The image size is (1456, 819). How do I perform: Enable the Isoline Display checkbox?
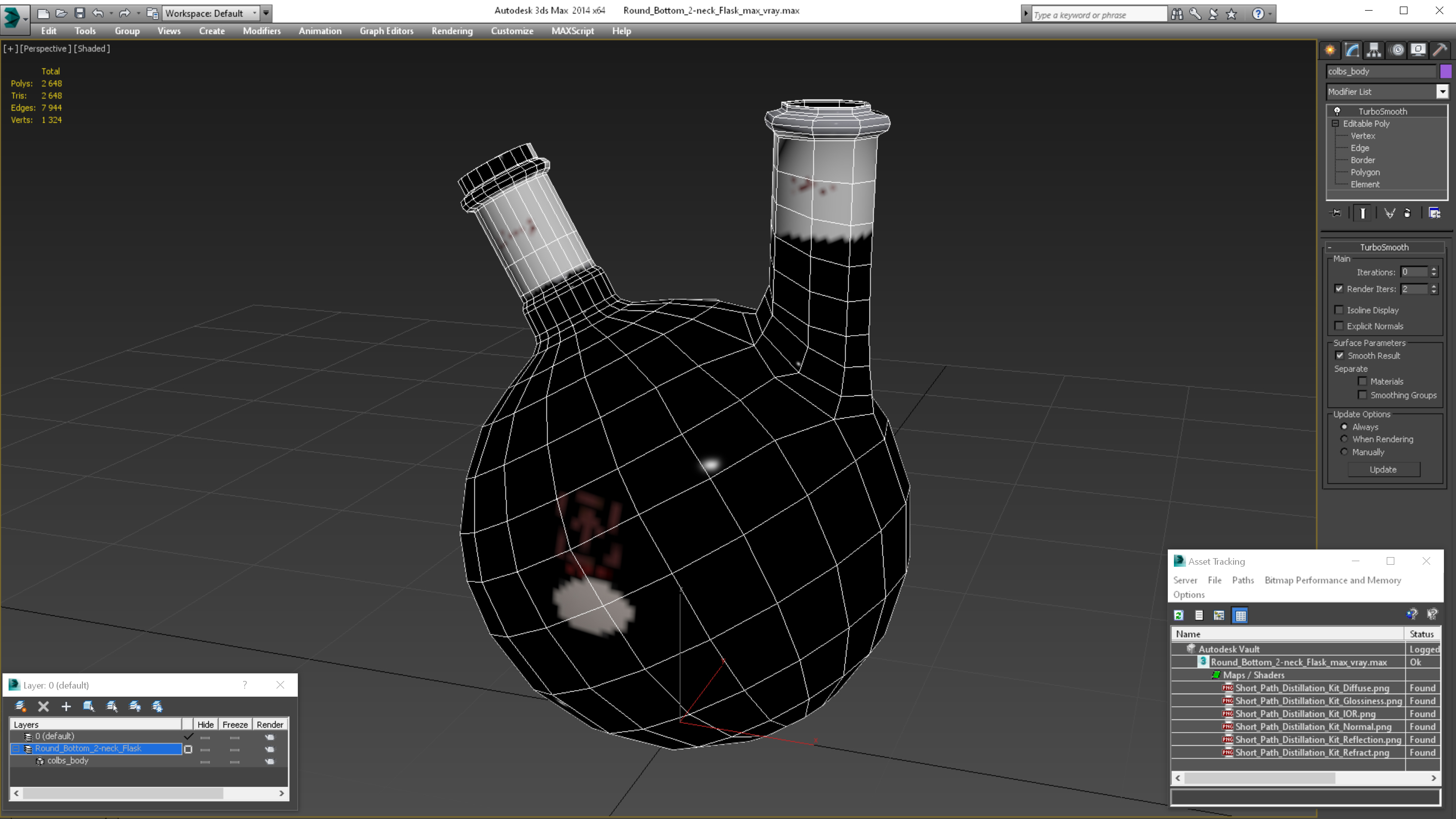[1338, 310]
